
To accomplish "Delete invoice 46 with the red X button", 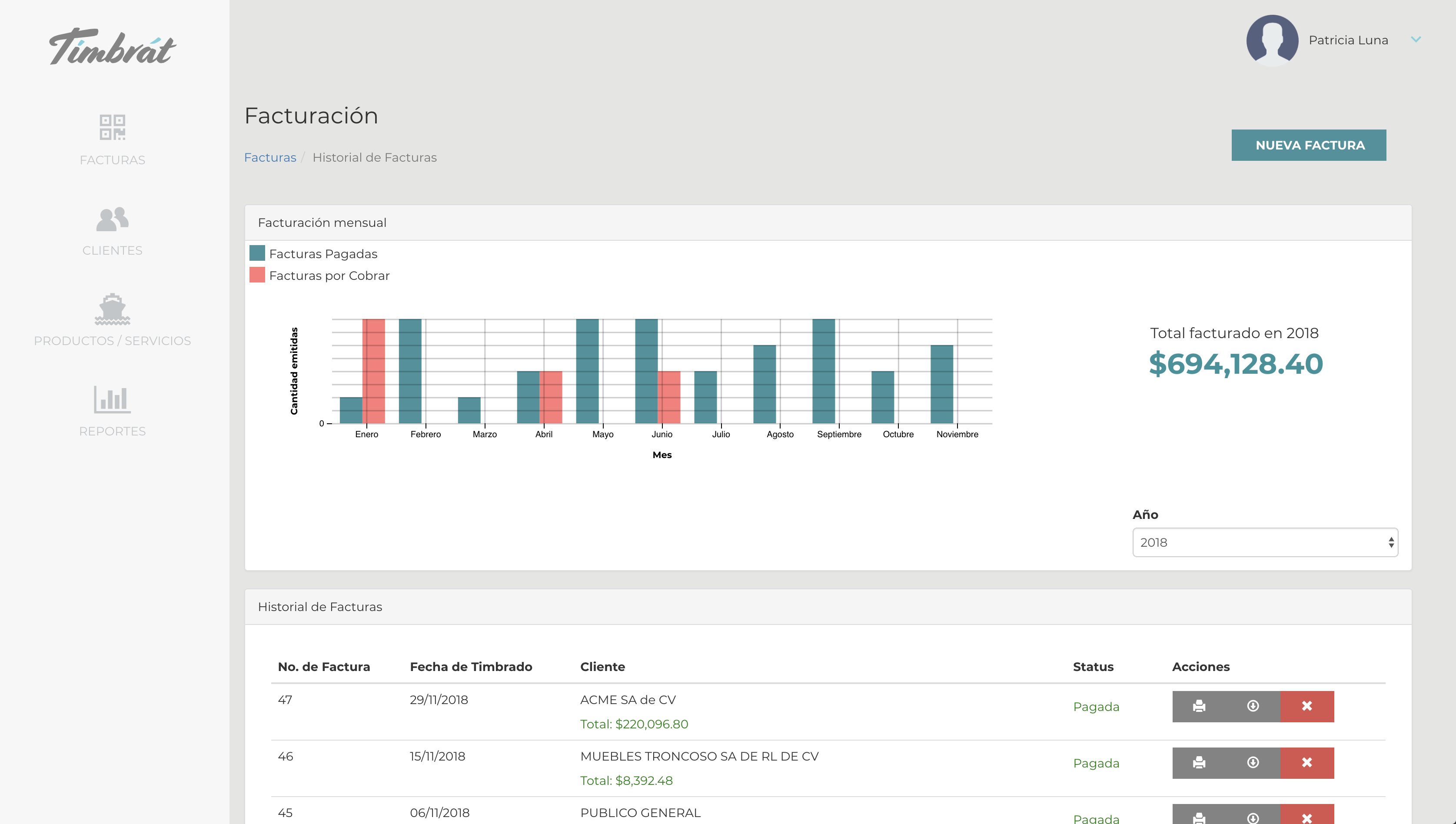I will coord(1306,762).
